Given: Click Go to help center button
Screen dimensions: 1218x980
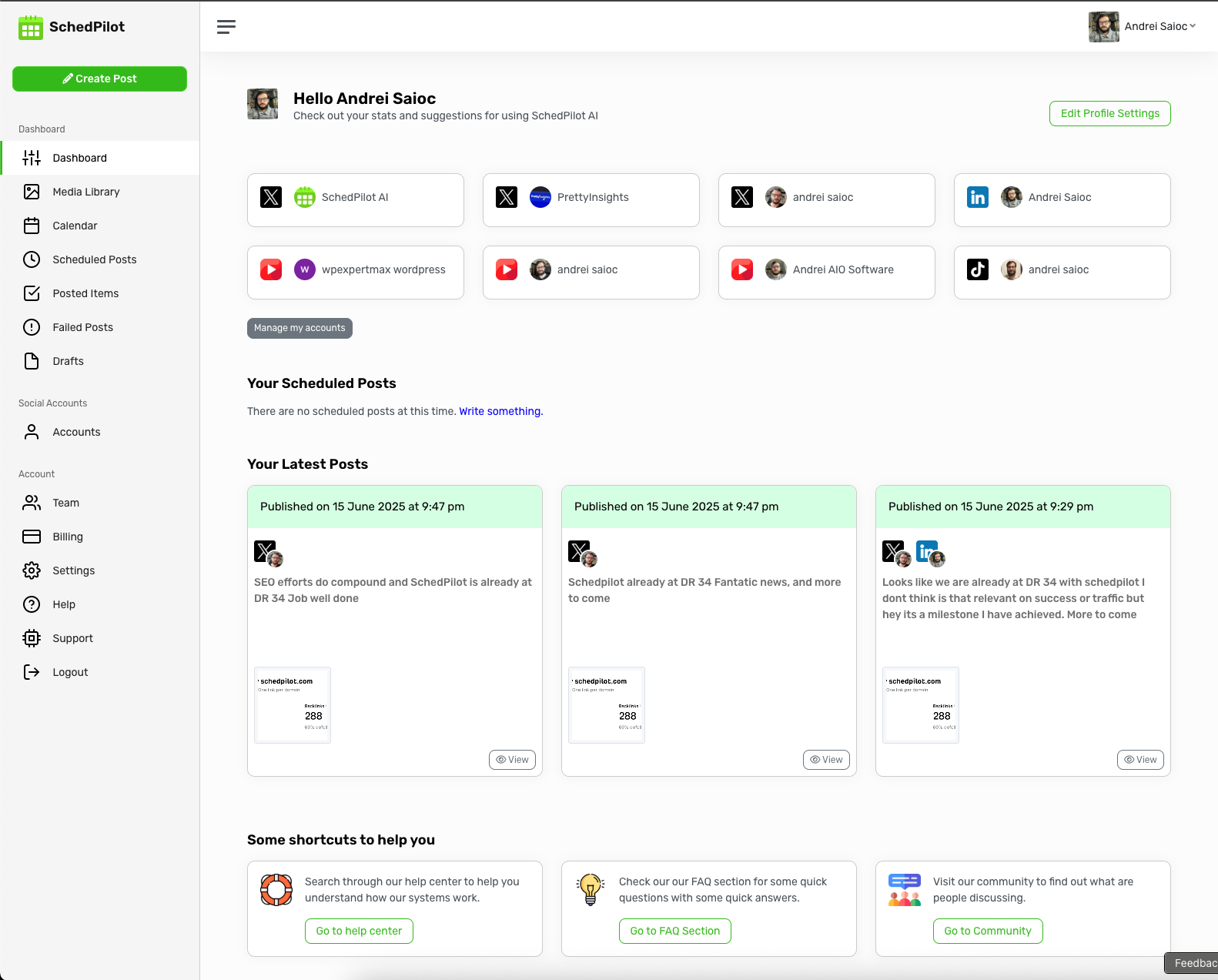Looking at the screenshot, I should (359, 931).
